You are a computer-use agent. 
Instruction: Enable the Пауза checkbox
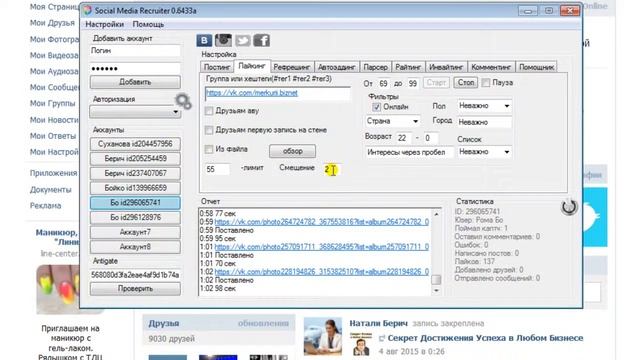tap(486, 83)
